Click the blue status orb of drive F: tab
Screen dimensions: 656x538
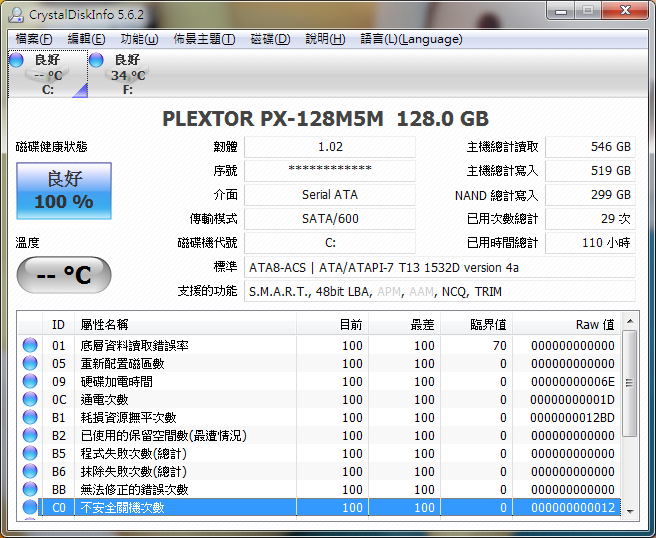tap(96, 60)
